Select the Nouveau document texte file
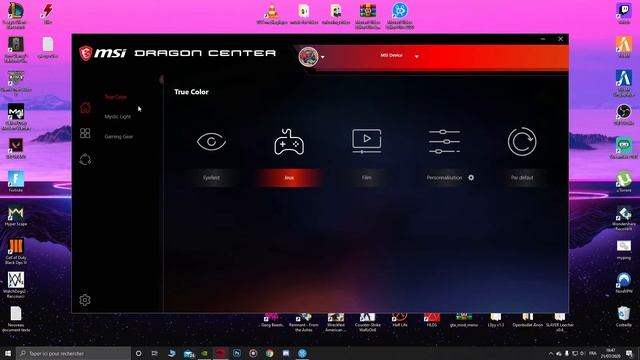This screenshot has height=360, width=640. coord(16,318)
